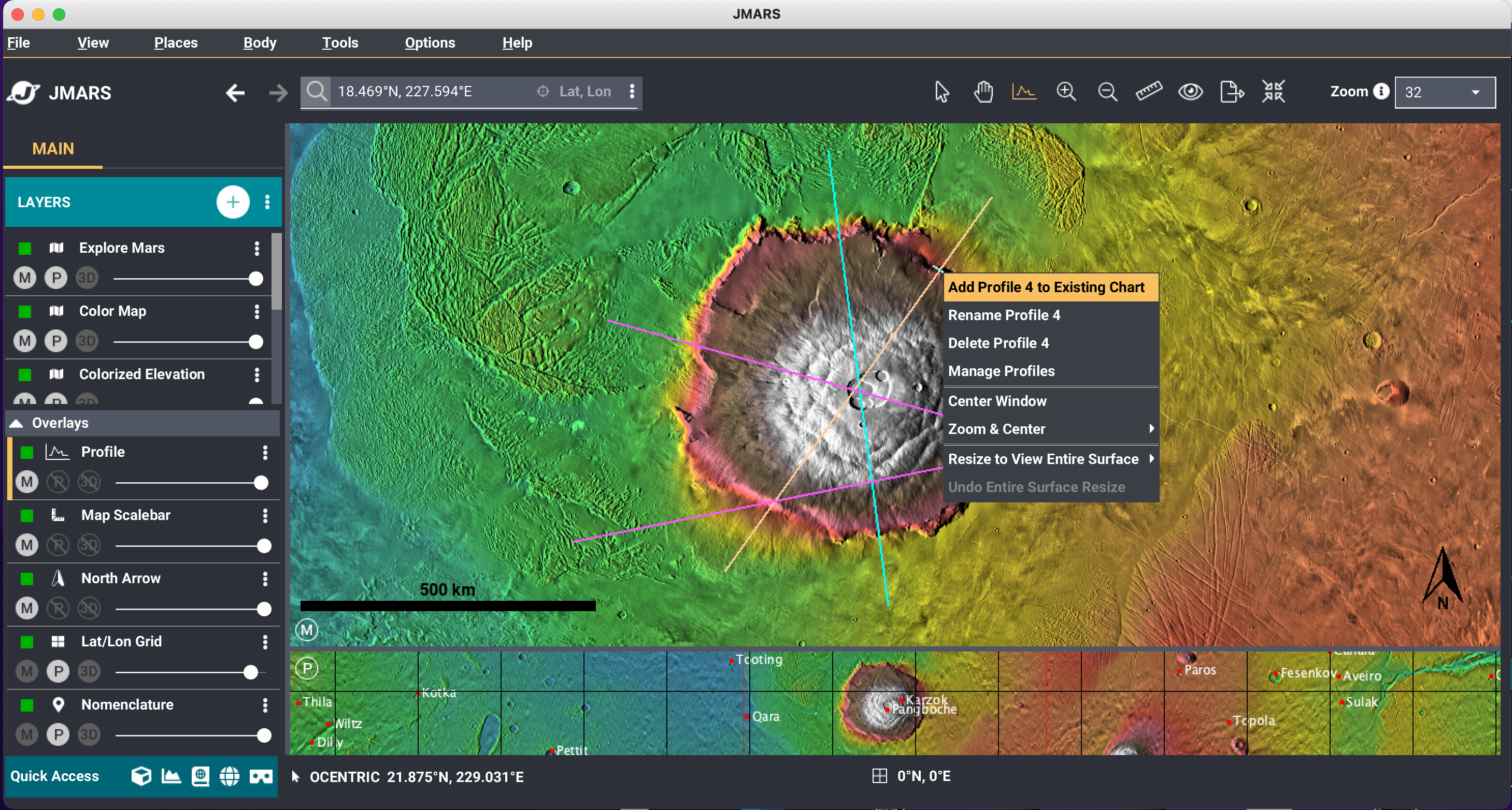1512x810 pixels.
Task: Toggle Profile layer M button
Action: pos(27,482)
